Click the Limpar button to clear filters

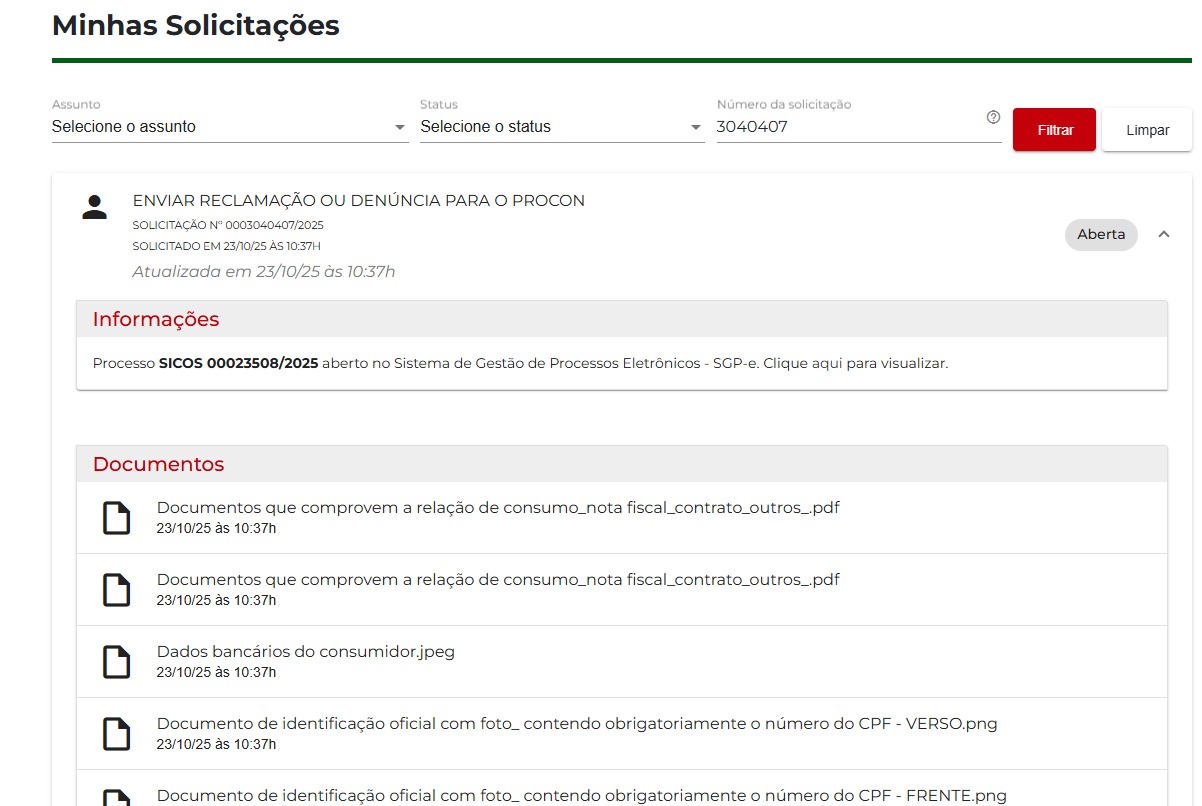[x=1147, y=130]
